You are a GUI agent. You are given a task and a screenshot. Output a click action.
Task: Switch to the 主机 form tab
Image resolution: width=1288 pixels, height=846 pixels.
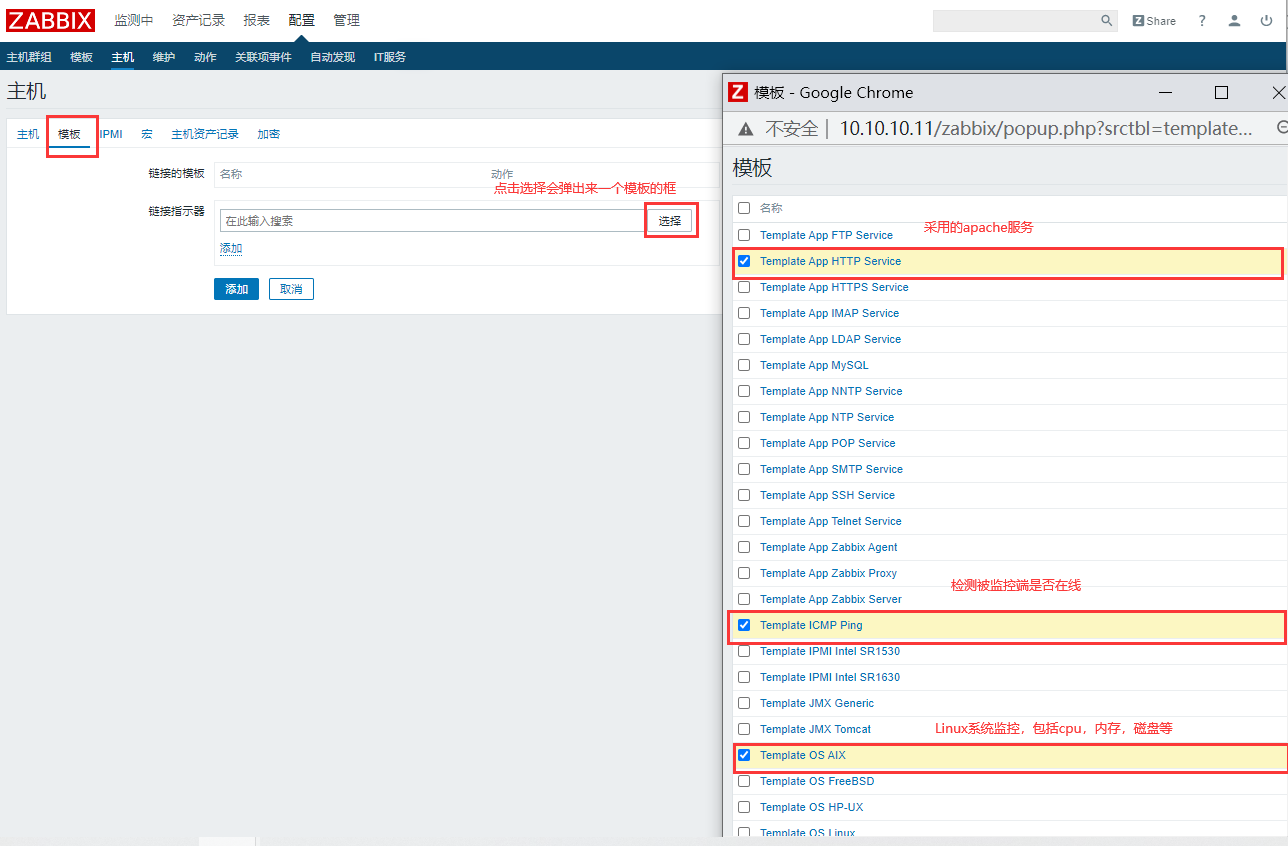tap(28, 134)
